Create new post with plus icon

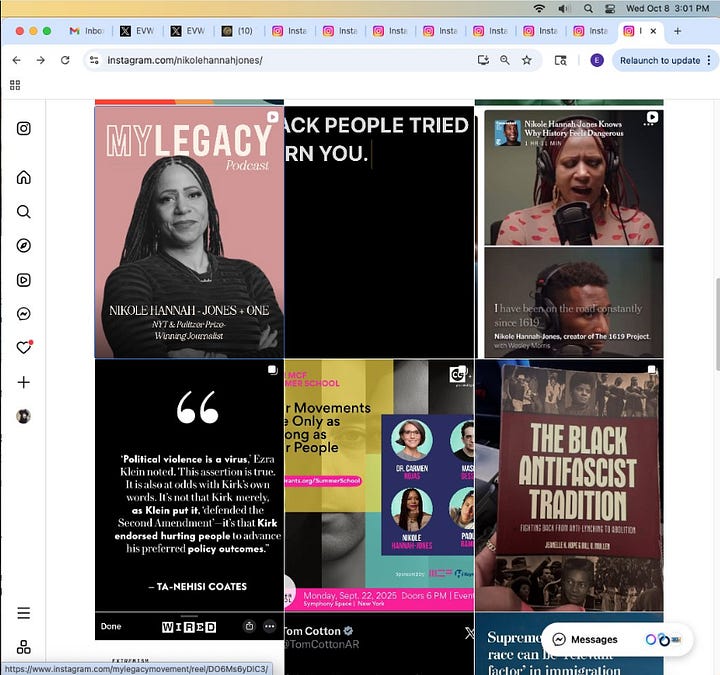pos(24,382)
